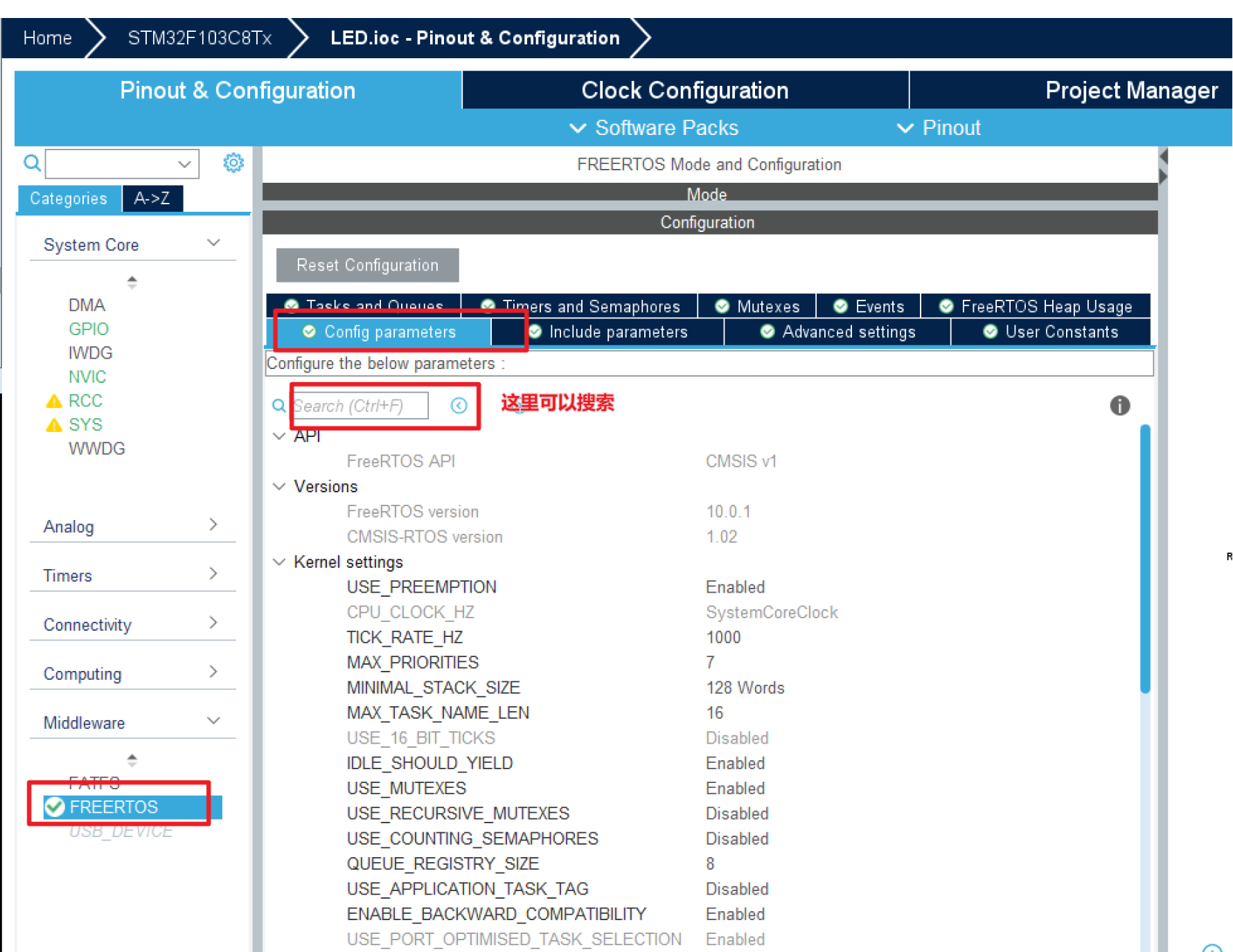This screenshot has width=1233, height=952.
Task: Open the Advanced settings tab
Action: click(x=837, y=332)
